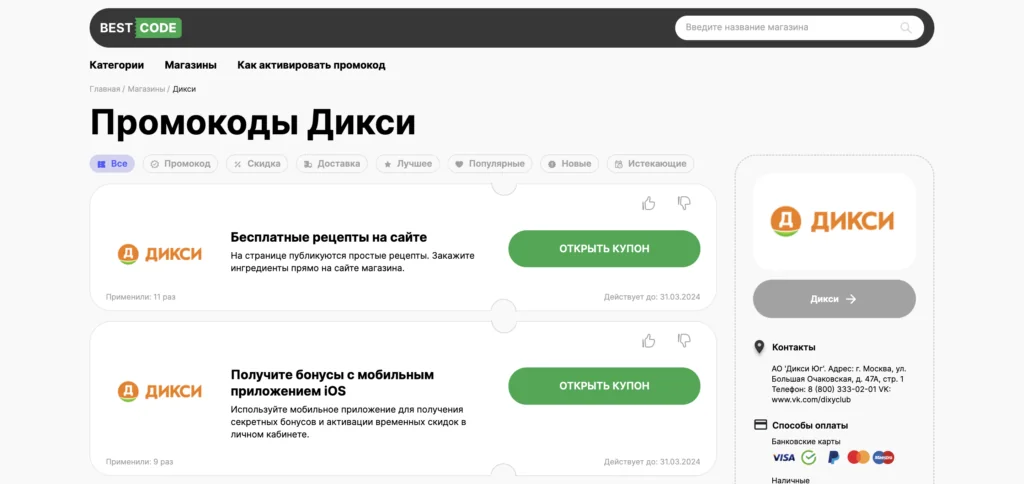Go to Главная breadcrumb link
This screenshot has width=1024, height=484.
click(104, 89)
